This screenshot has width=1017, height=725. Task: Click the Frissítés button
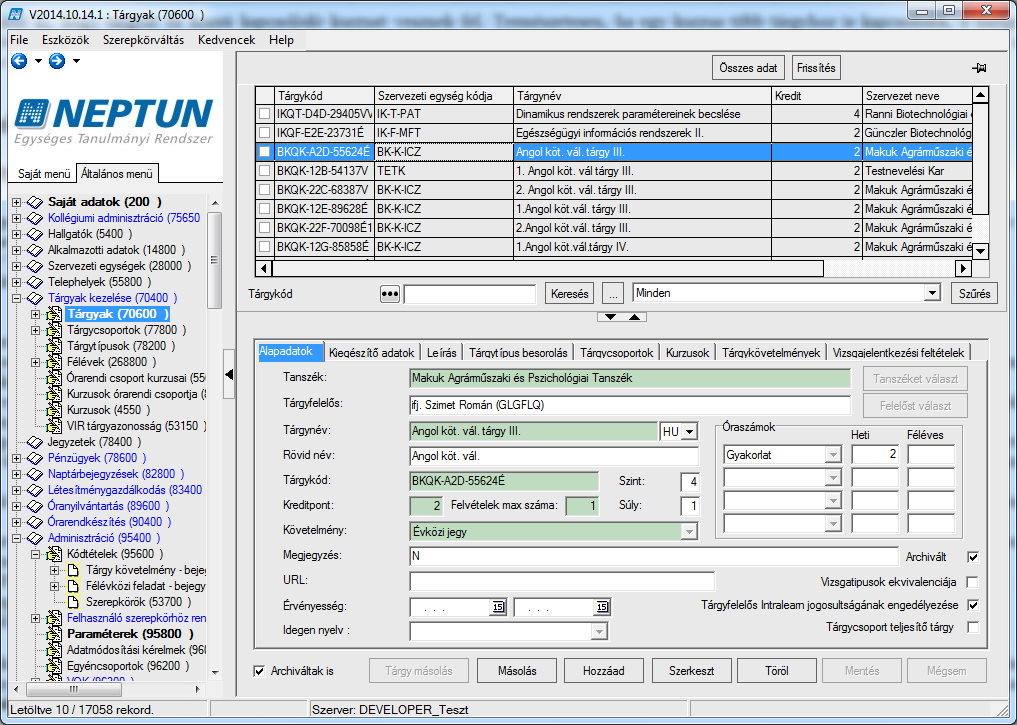816,68
